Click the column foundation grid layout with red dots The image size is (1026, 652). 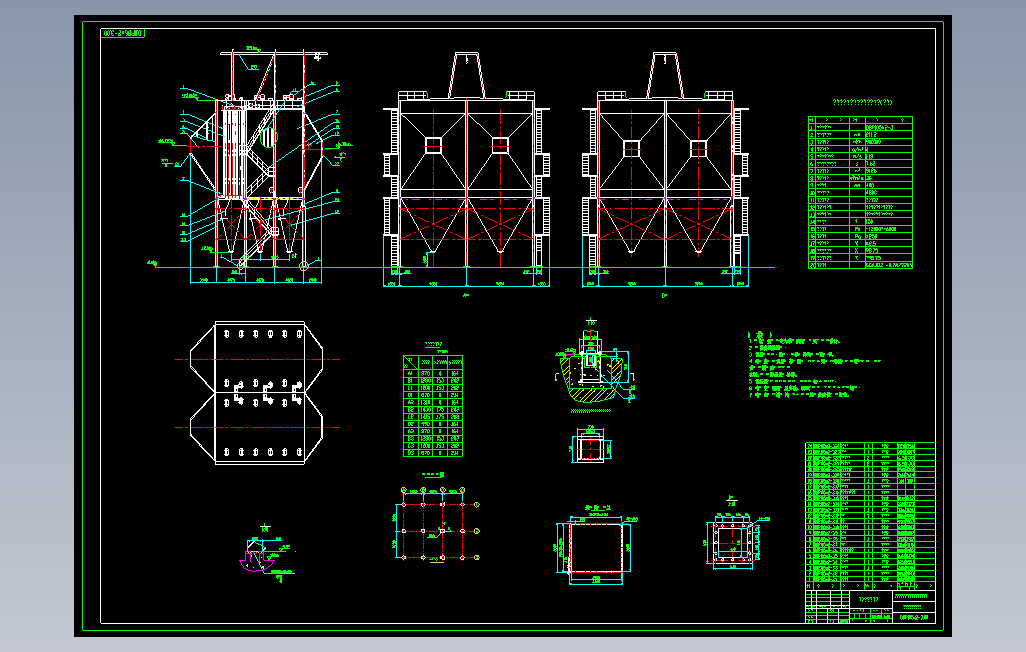pos(437,527)
